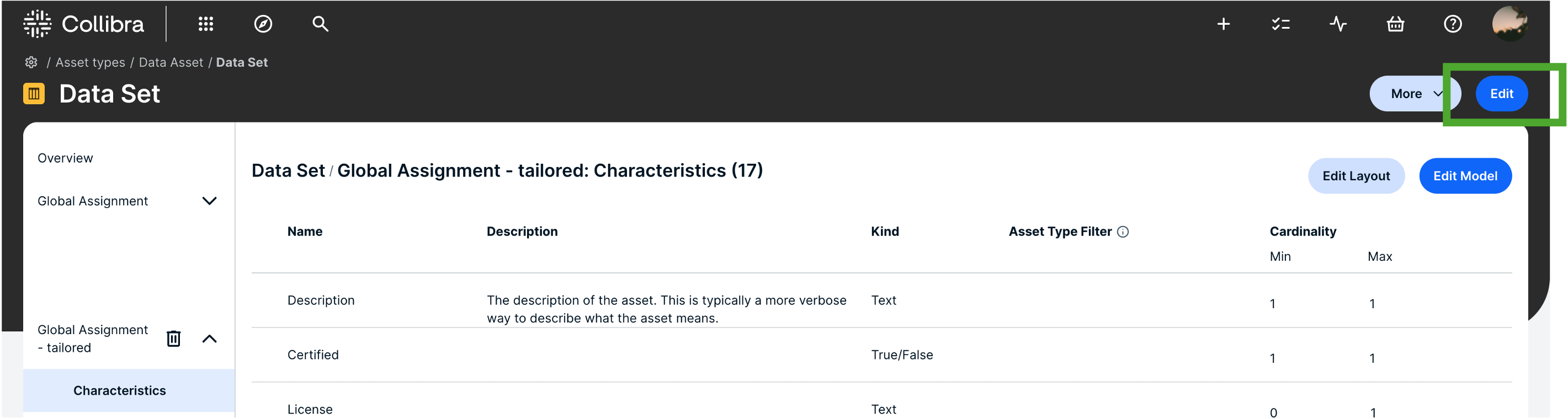Show Asset Type Filter info tooltip icon

click(1123, 232)
